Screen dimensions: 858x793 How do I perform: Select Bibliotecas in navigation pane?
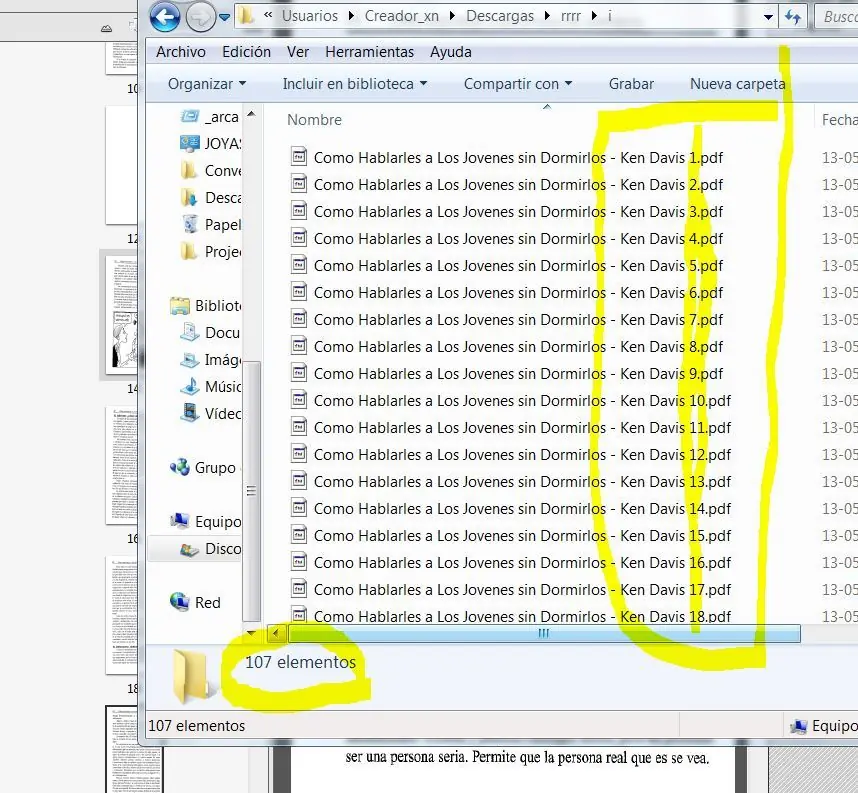(206, 305)
